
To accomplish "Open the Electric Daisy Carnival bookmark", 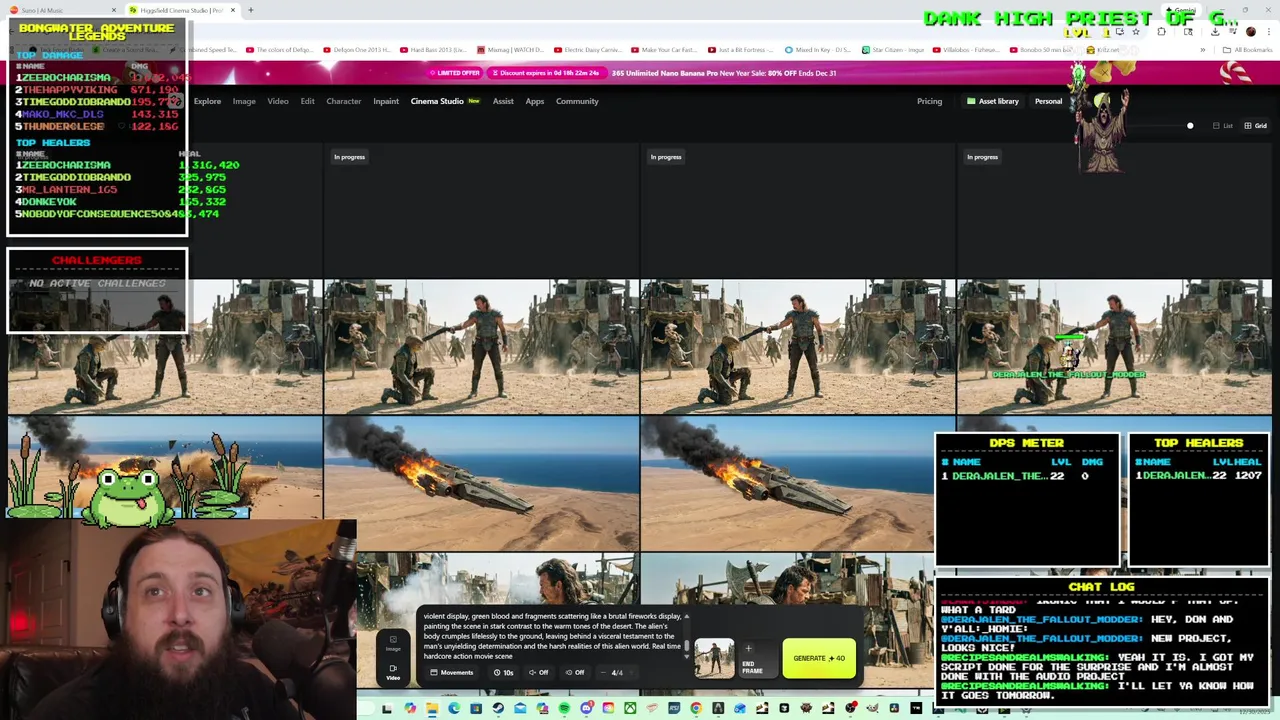I will coord(587,49).
